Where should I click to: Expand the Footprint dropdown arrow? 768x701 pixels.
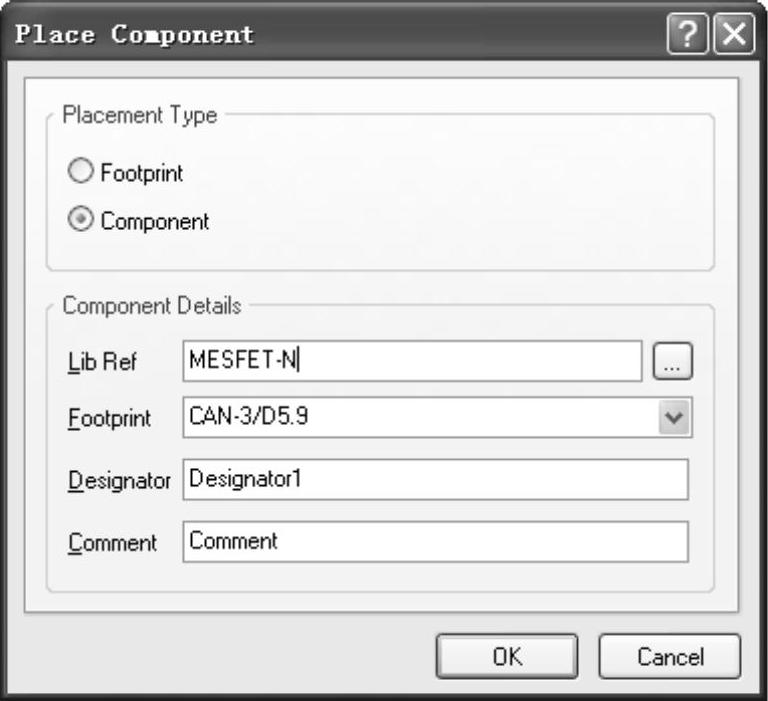674,418
